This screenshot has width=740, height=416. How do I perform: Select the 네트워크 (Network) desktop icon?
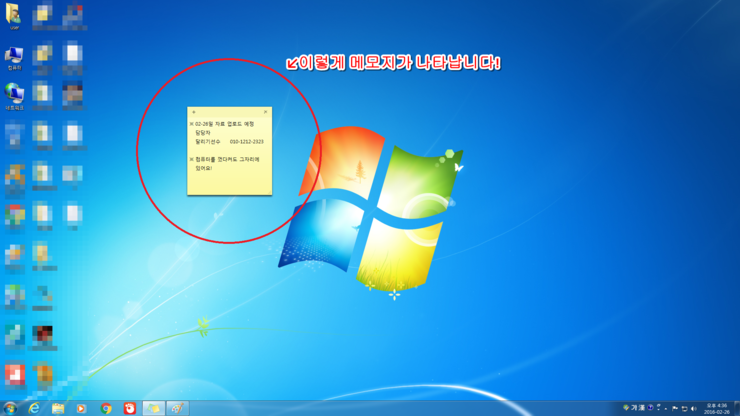(14, 97)
